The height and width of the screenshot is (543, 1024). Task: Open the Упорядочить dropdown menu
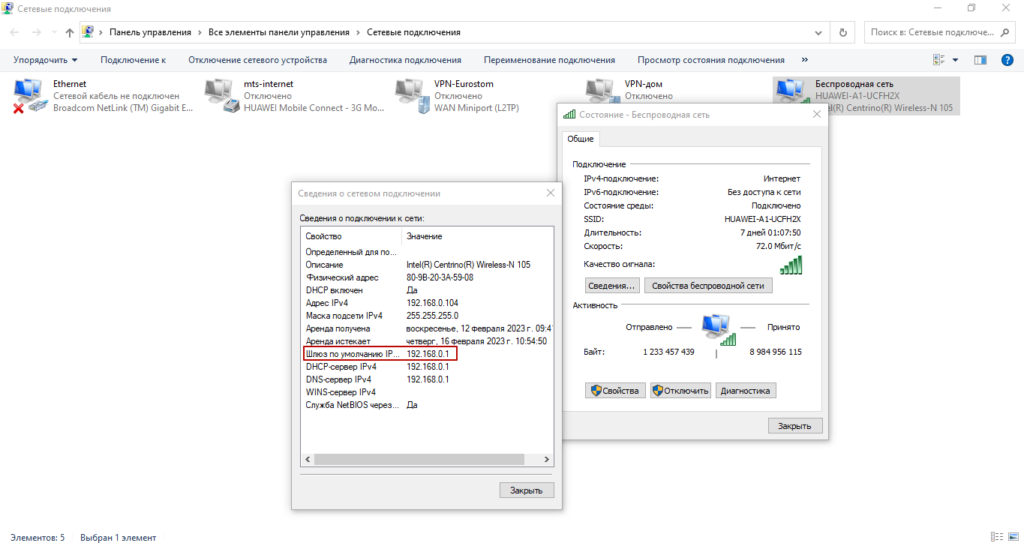pos(45,60)
